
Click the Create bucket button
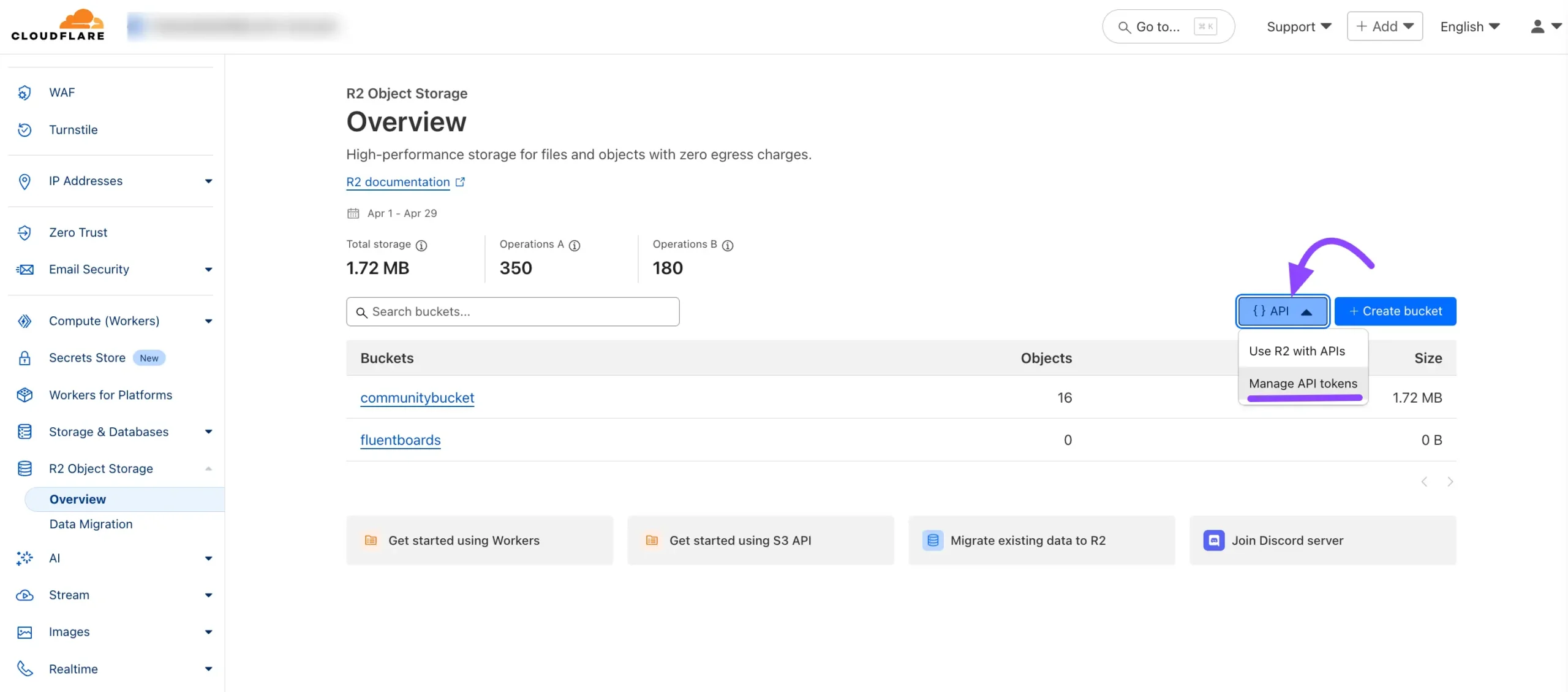[x=1395, y=311]
